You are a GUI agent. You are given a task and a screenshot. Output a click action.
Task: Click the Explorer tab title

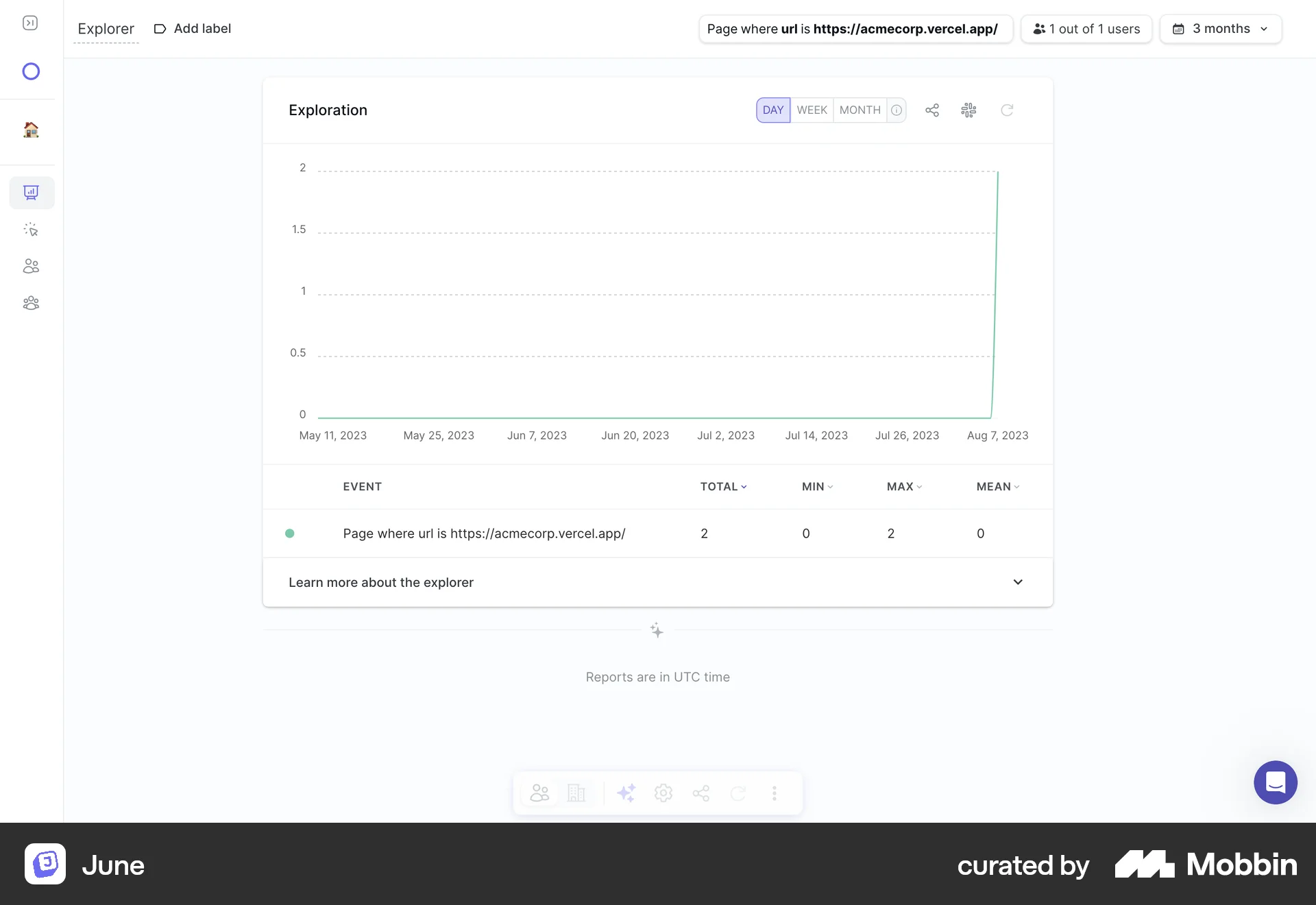106,29
